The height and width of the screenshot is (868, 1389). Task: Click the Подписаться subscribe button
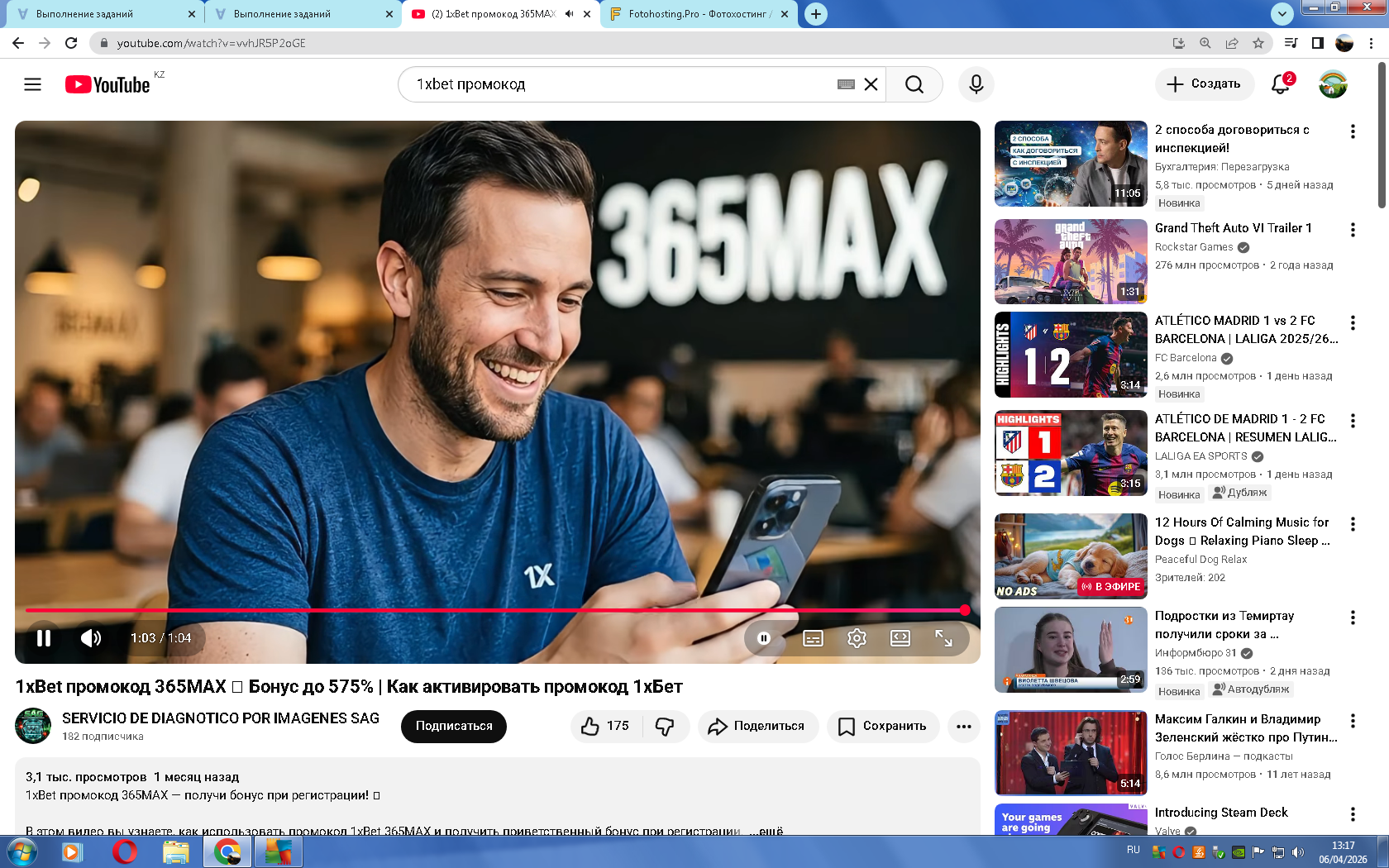point(453,727)
